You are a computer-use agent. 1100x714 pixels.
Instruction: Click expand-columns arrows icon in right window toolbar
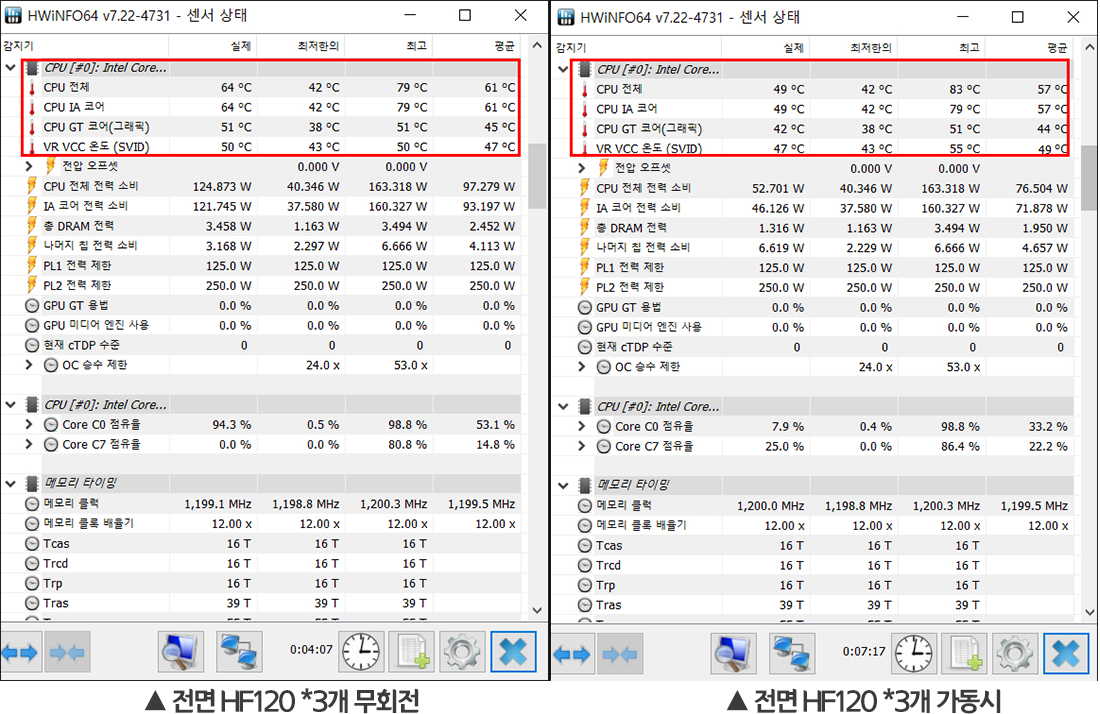coord(572,654)
